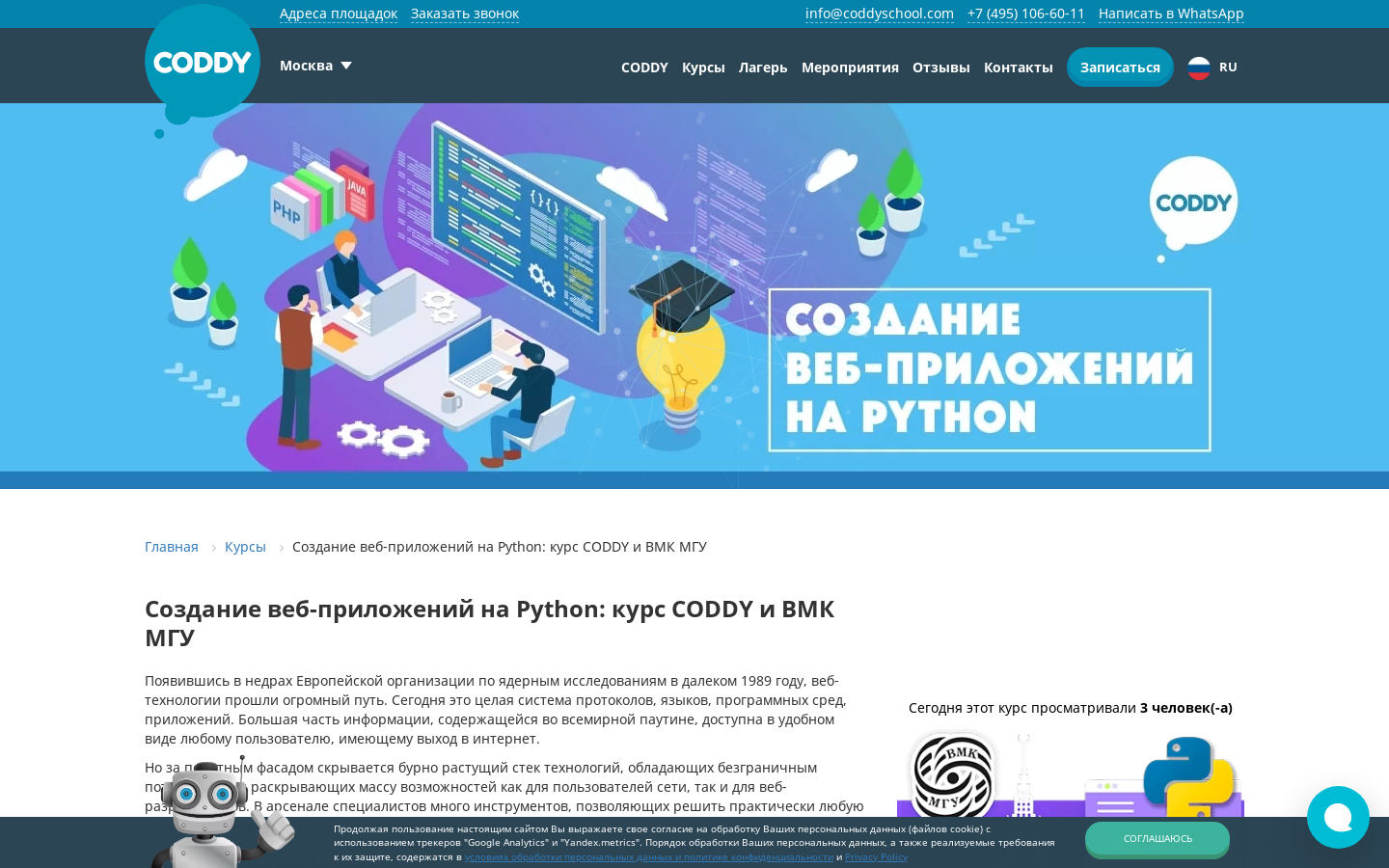Viewport: 1389px width, 868px height.
Task: Open the Адреса площадок link
Action: pyautogui.click(x=339, y=14)
